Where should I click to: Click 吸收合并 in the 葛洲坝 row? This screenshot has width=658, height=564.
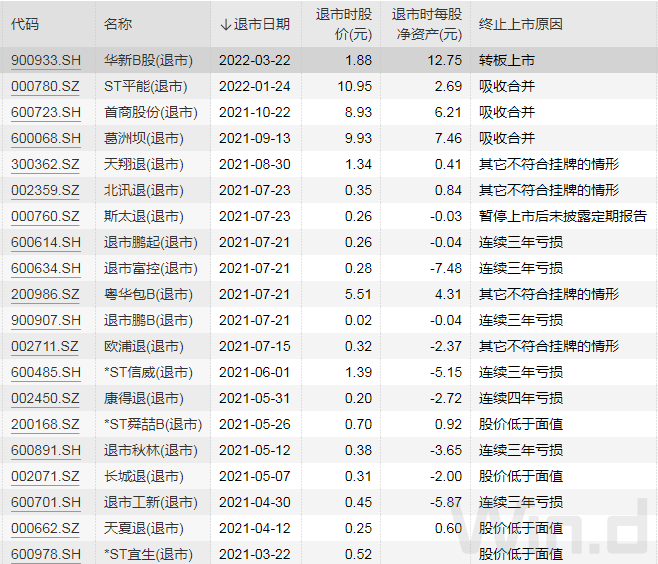tap(507, 138)
